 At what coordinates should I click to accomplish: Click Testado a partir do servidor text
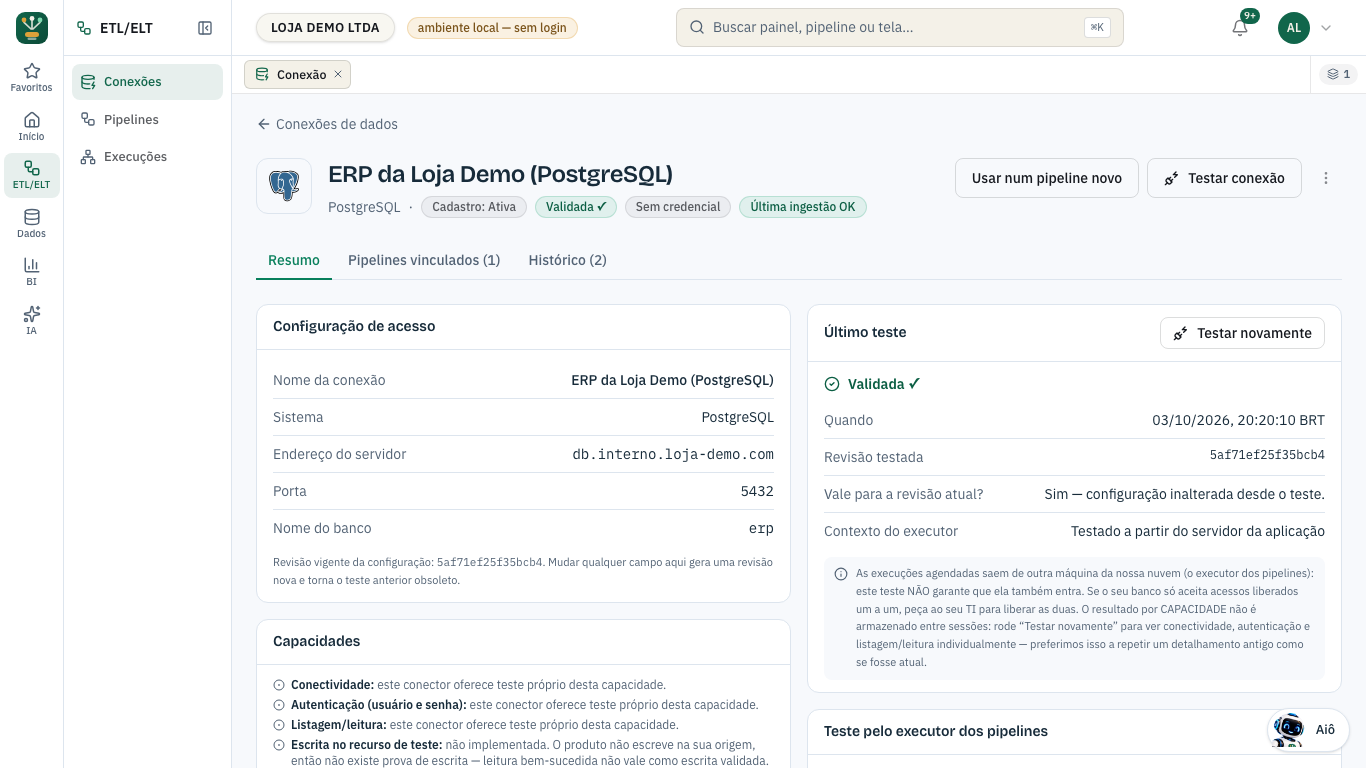tap(1198, 531)
